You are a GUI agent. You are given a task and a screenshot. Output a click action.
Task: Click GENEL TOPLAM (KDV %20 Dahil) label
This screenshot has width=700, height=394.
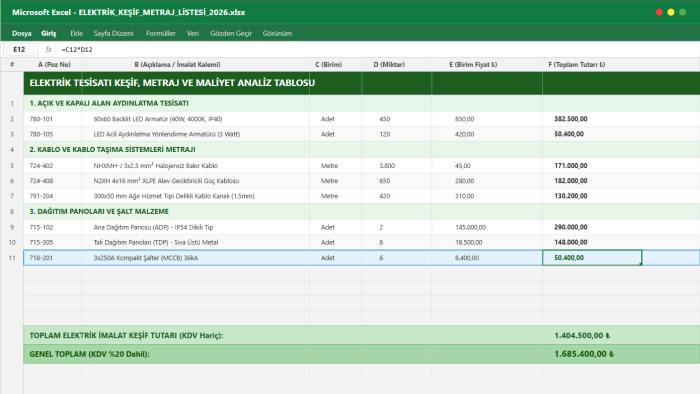tap(89, 354)
